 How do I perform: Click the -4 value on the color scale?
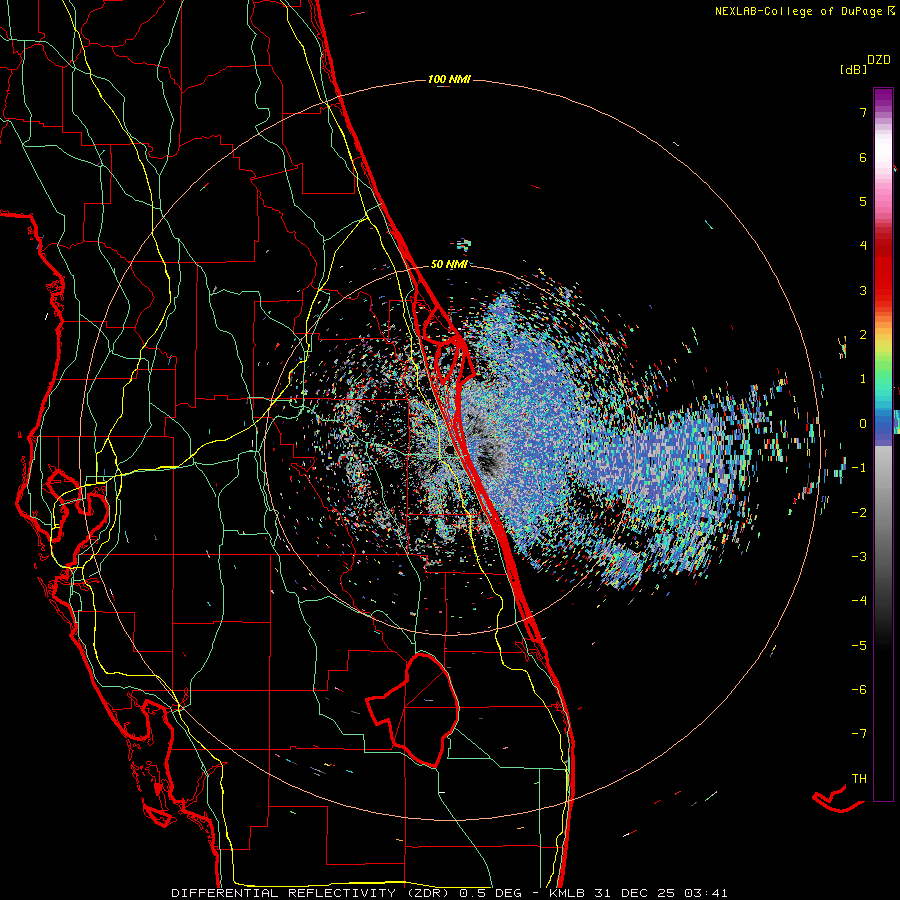coord(859,601)
